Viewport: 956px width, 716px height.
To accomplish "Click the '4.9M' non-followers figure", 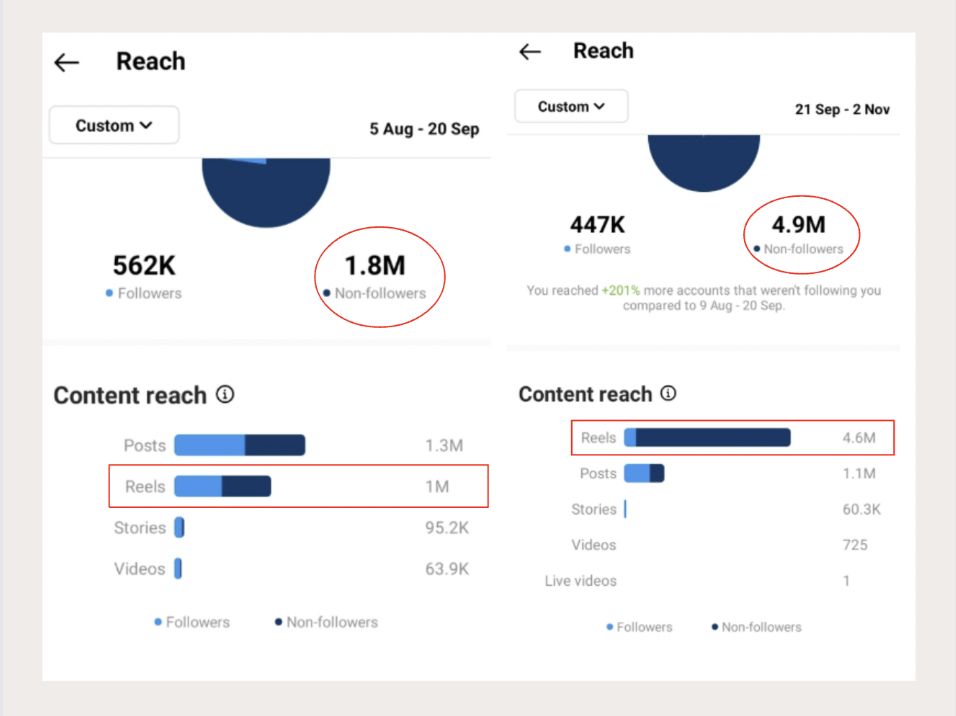I will (x=799, y=224).
